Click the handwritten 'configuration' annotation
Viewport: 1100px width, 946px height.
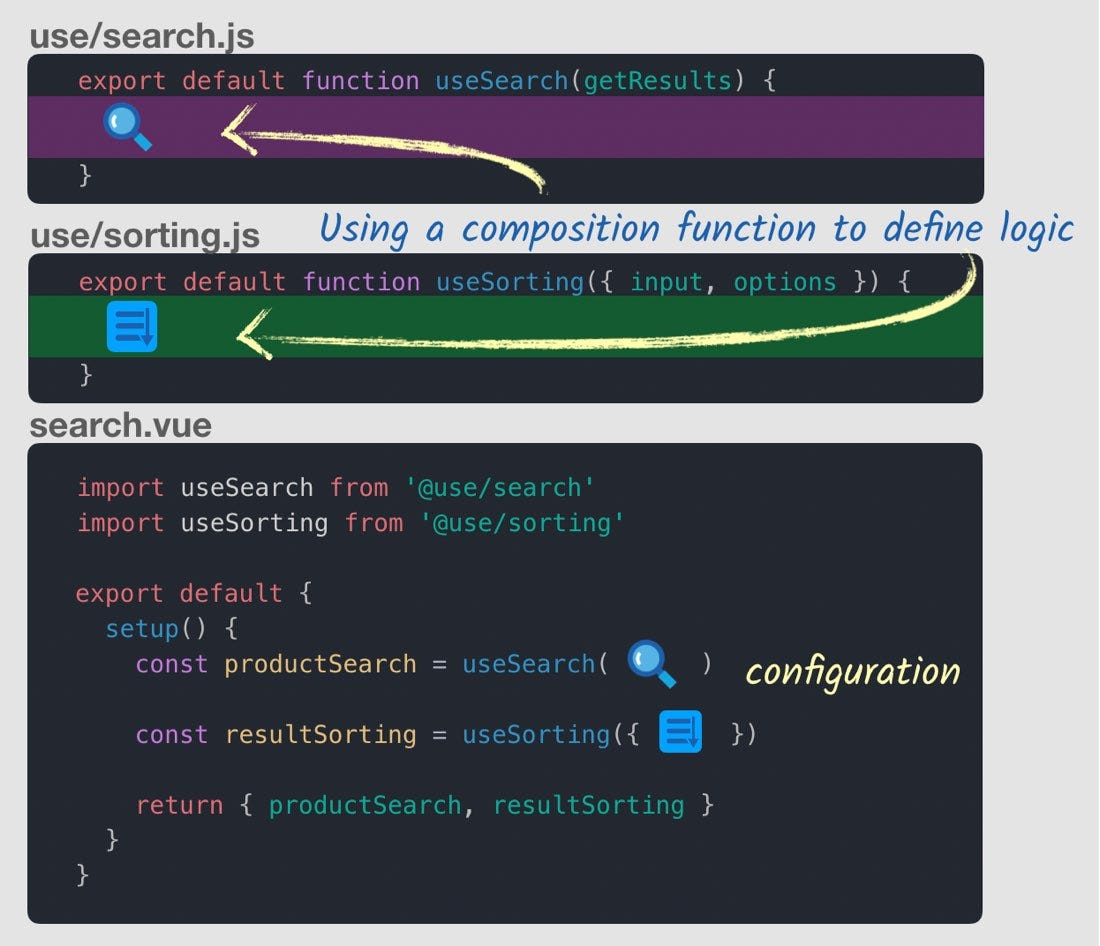click(852, 672)
